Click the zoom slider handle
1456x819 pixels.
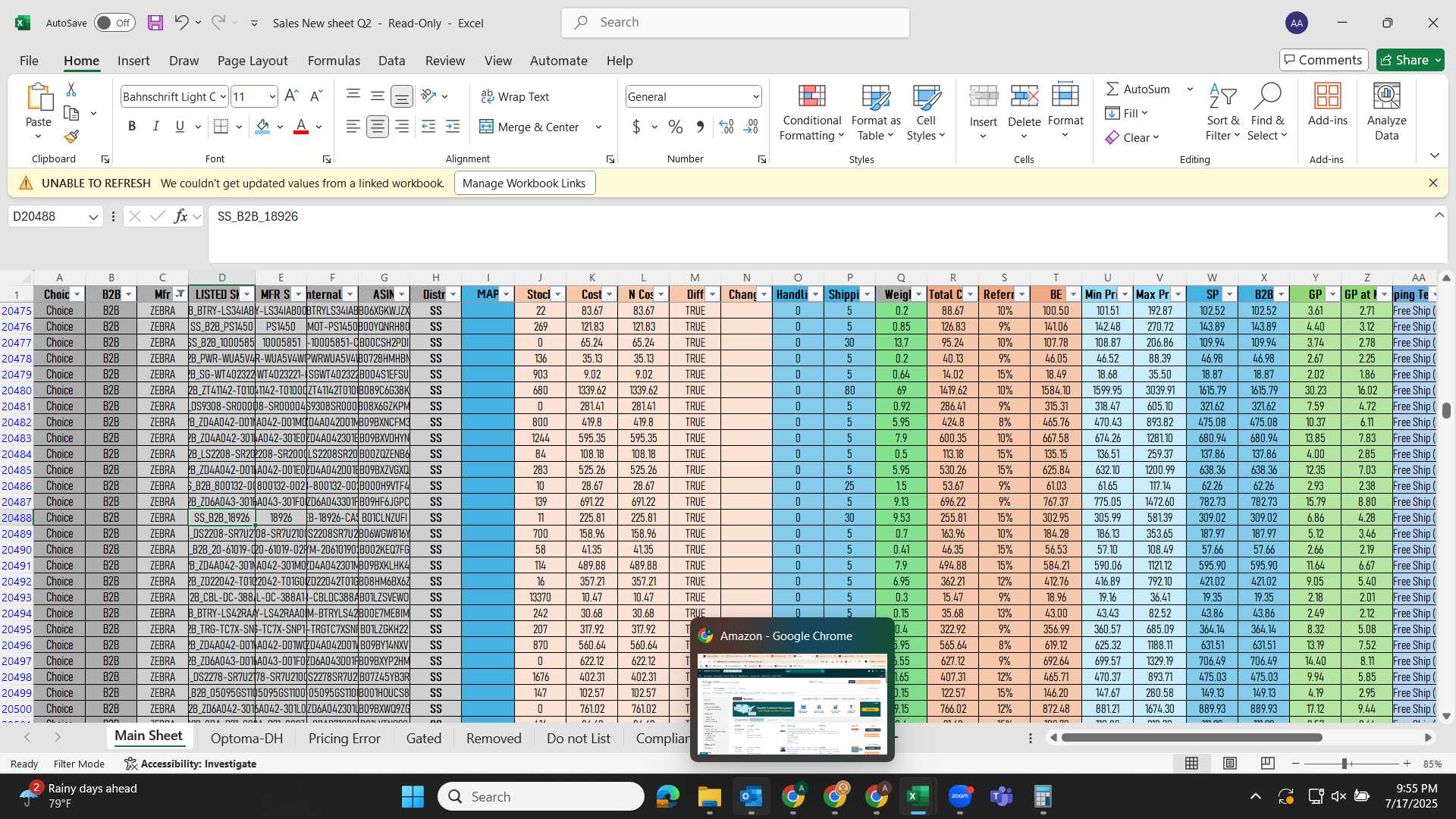point(1345,764)
